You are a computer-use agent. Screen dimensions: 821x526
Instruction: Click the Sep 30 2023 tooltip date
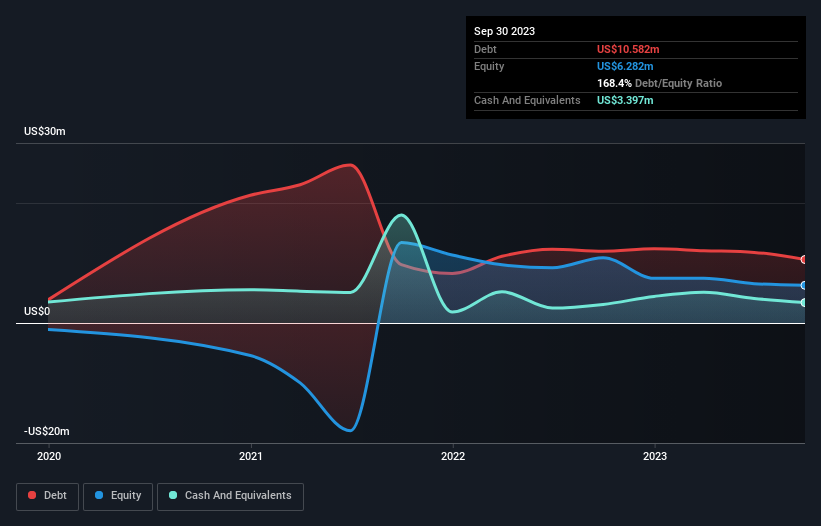[504, 31]
